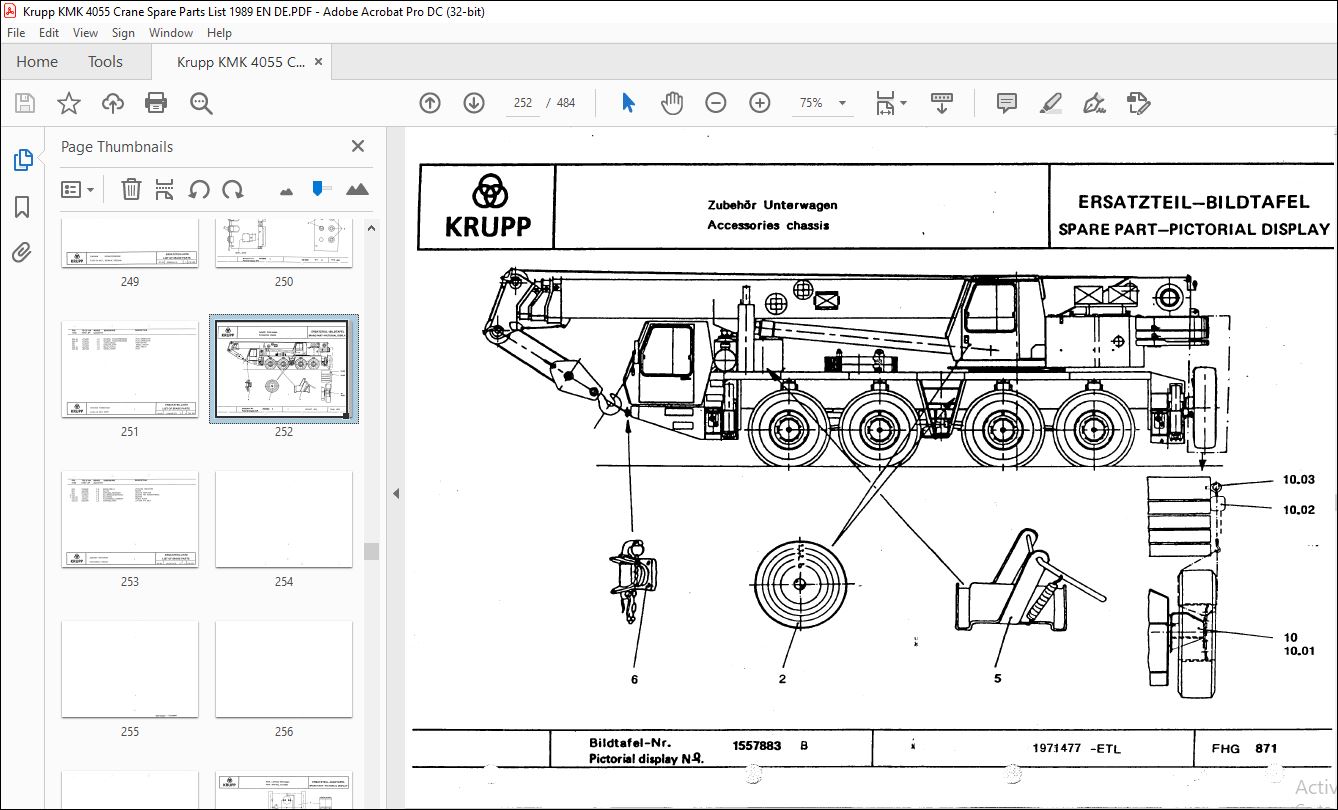Bookmark file with star icon

click(68, 103)
